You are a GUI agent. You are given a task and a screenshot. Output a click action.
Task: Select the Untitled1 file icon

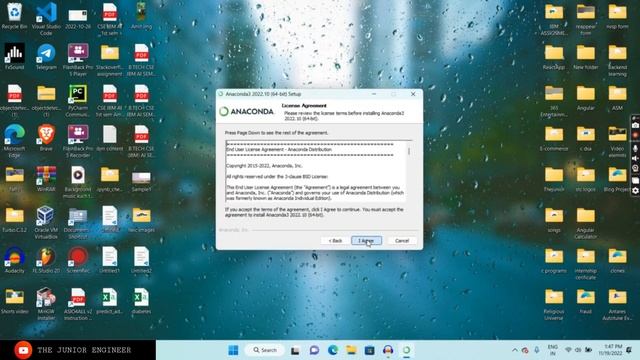109,260
